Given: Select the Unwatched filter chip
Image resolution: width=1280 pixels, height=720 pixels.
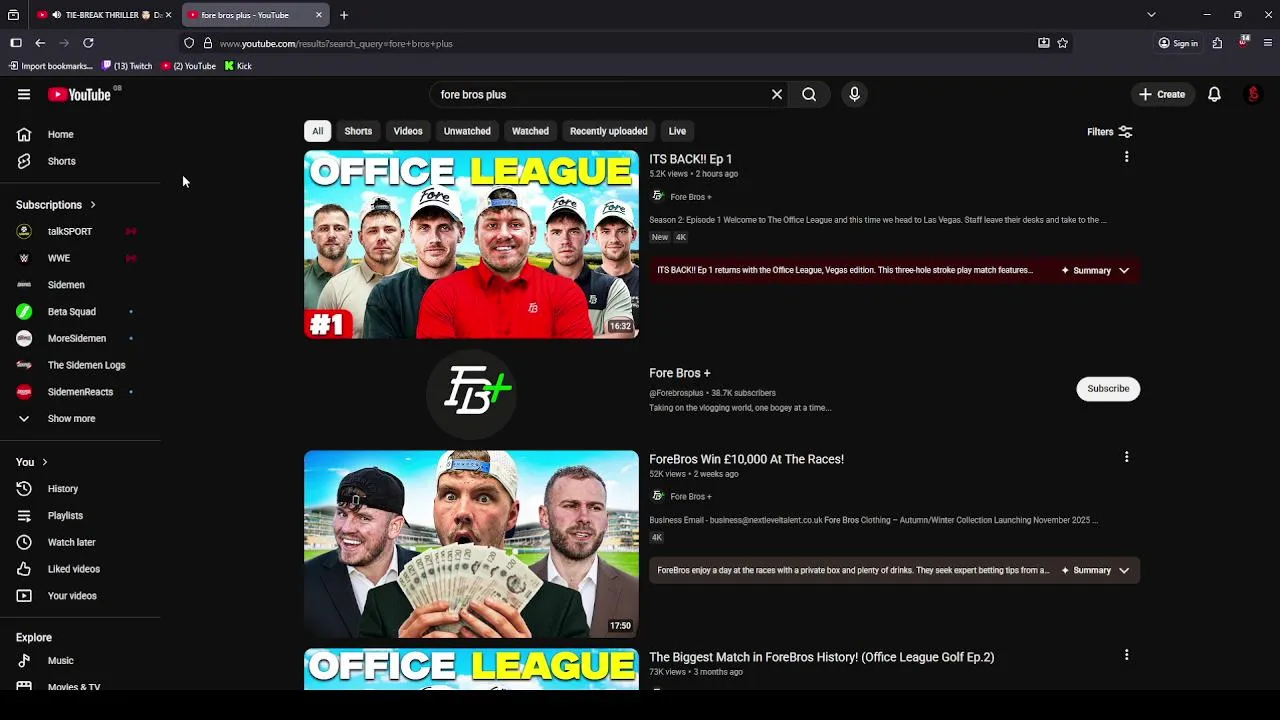Looking at the screenshot, I should 467,131.
